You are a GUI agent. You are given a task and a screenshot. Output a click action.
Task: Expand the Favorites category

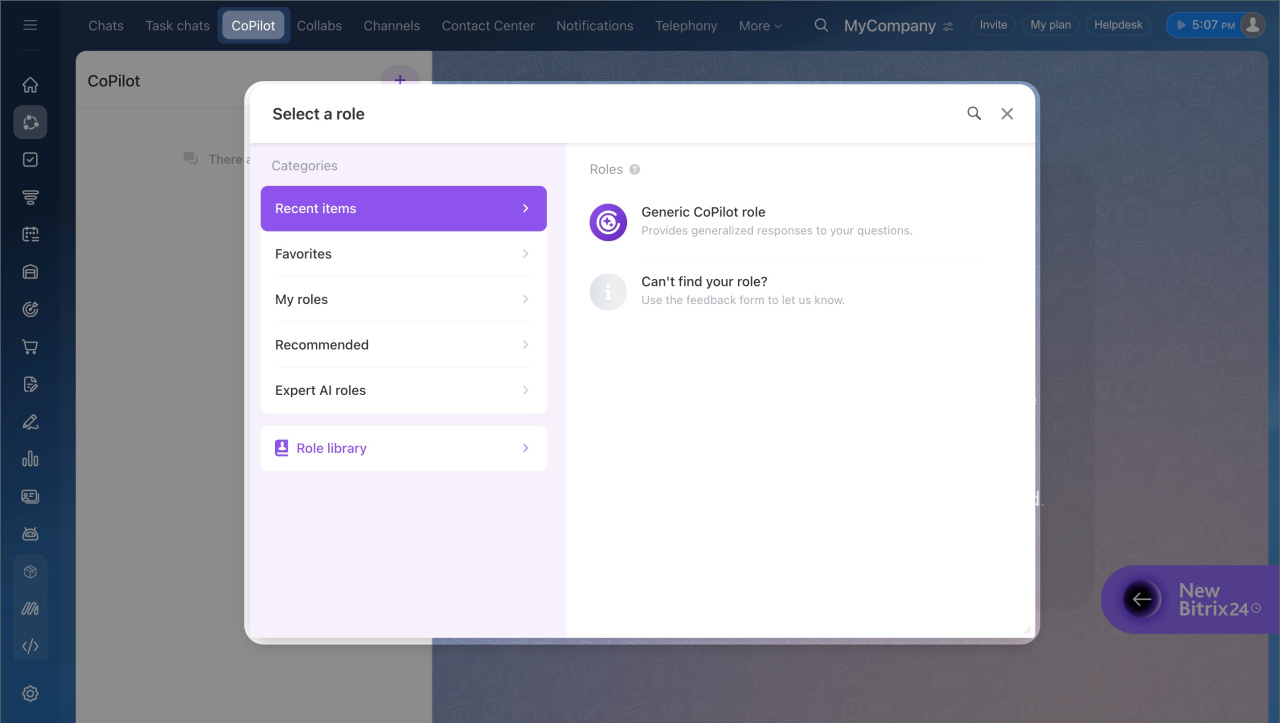click(403, 254)
